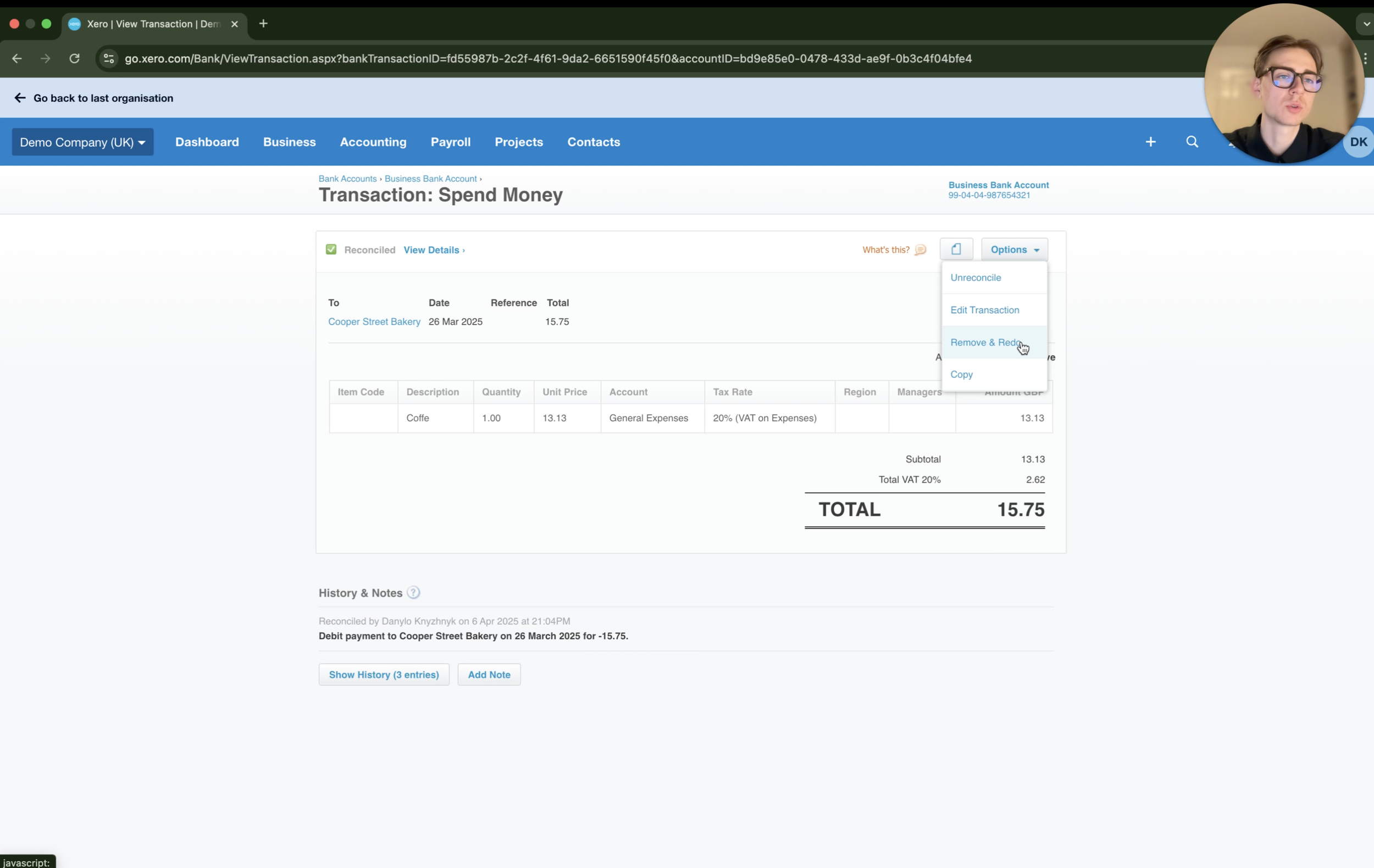This screenshot has height=868, width=1374.
Task: Expand View Details link chevron
Action: (463, 251)
